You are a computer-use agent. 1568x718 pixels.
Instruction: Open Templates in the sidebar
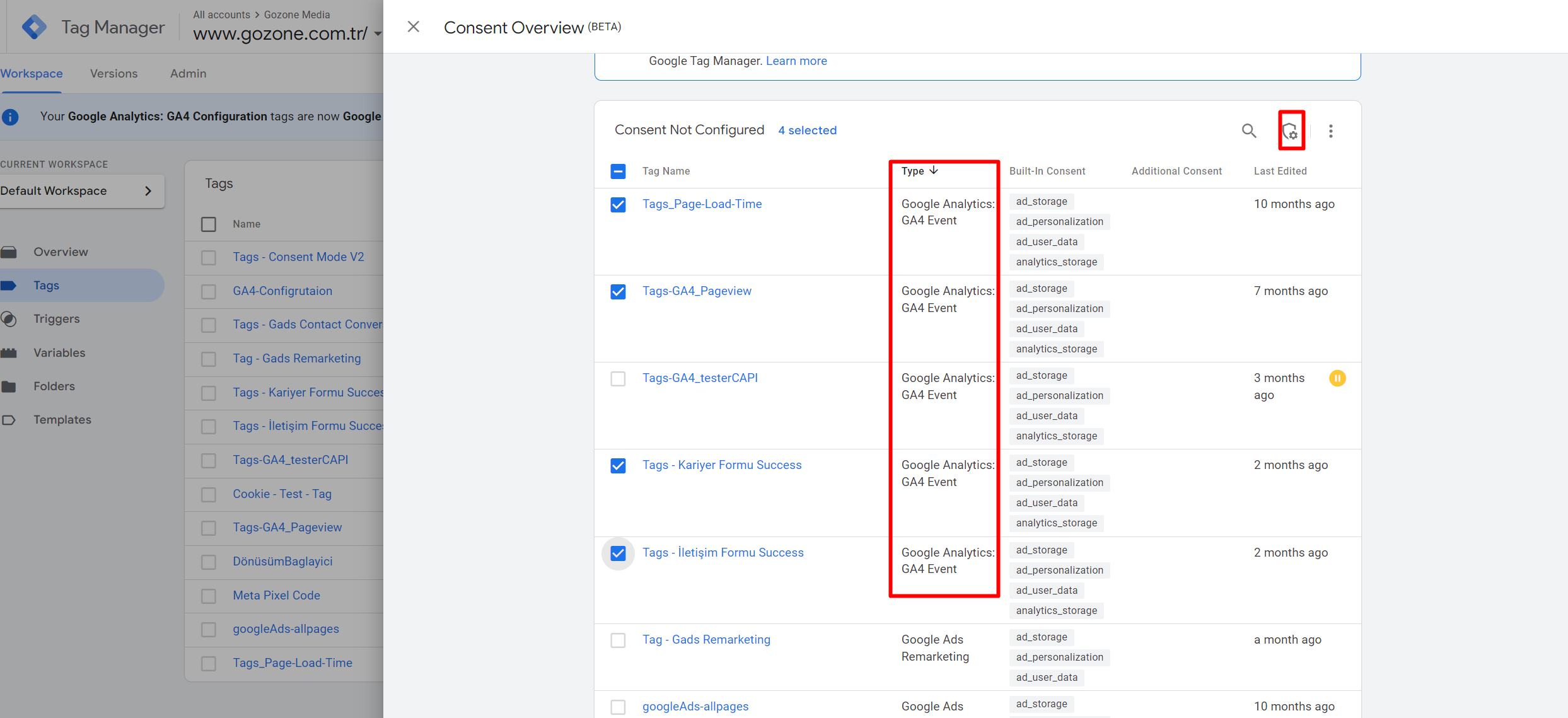pyautogui.click(x=62, y=420)
